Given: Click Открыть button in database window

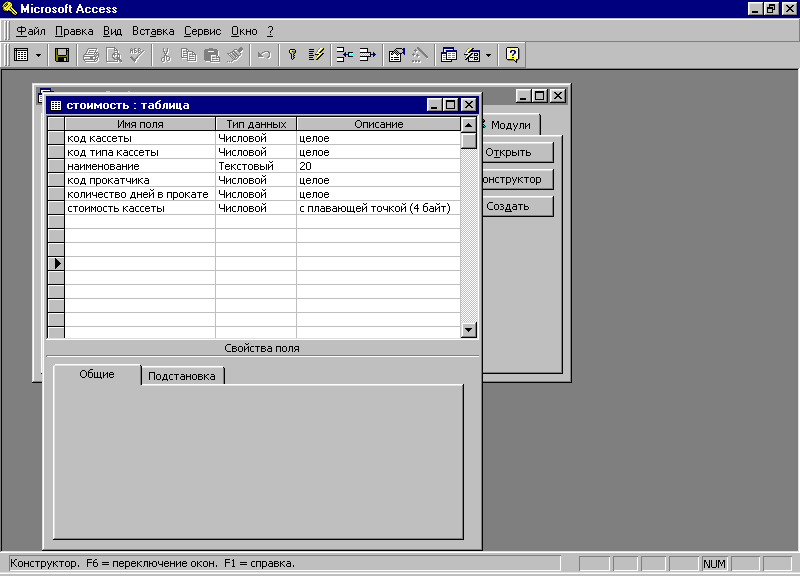Looking at the screenshot, I should pyautogui.click(x=517, y=153).
